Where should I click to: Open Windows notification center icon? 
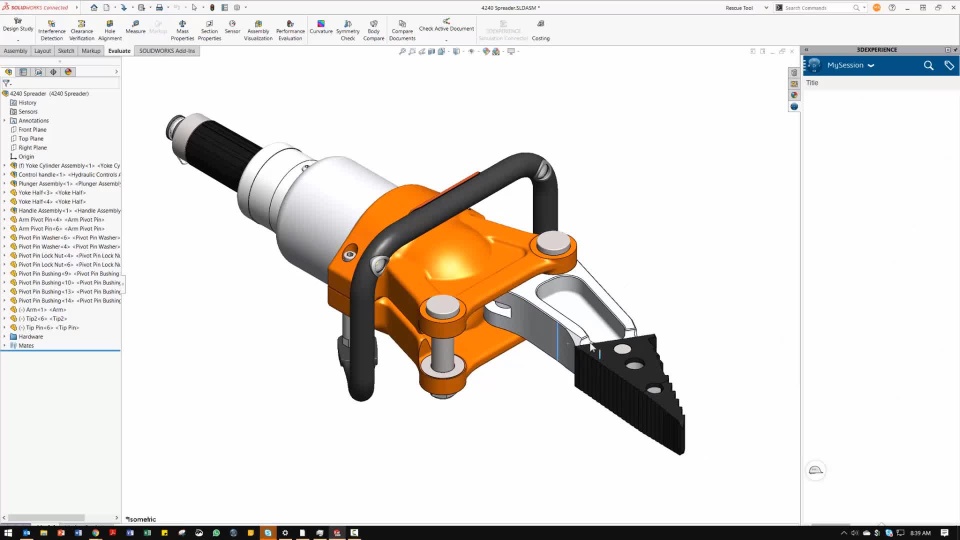coord(945,533)
